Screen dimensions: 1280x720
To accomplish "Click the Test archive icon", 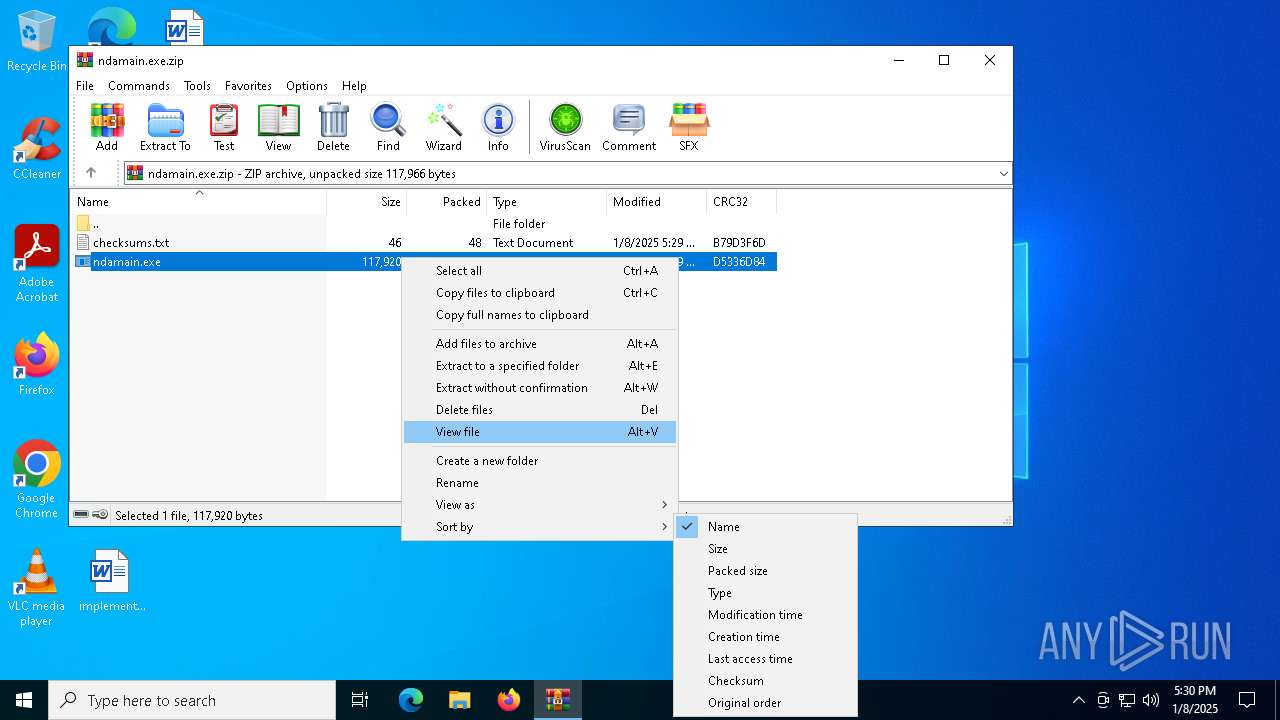I will click(224, 128).
